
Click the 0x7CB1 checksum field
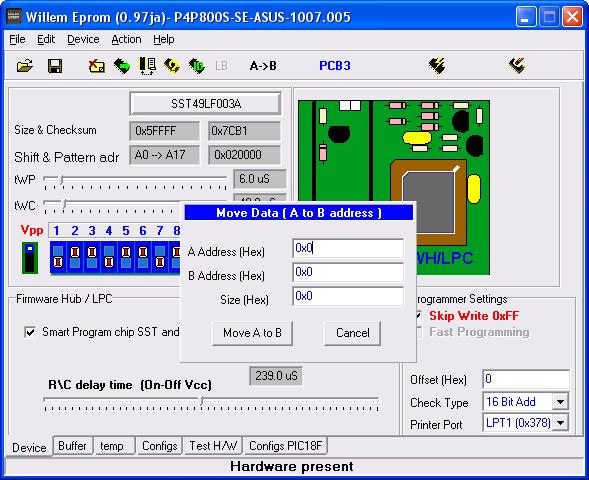(244, 131)
